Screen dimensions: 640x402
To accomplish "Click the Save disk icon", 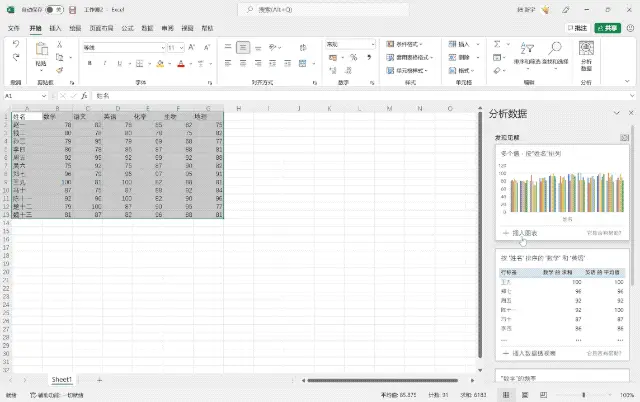I will click(73, 10).
